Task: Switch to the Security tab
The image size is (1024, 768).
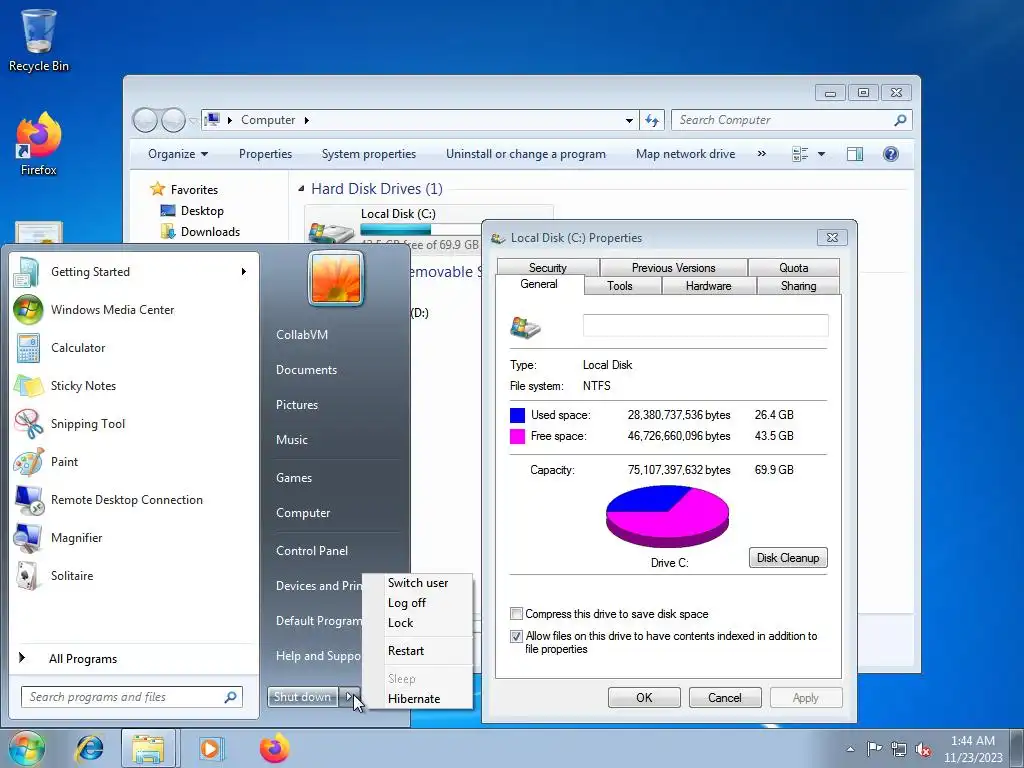Action: [x=548, y=268]
